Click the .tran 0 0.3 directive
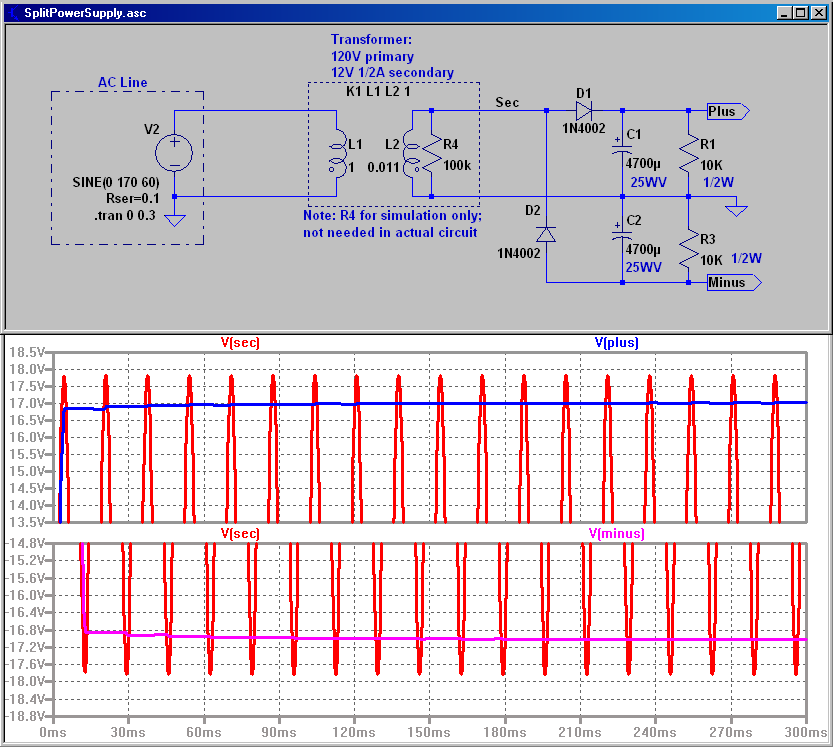 [x=125, y=216]
